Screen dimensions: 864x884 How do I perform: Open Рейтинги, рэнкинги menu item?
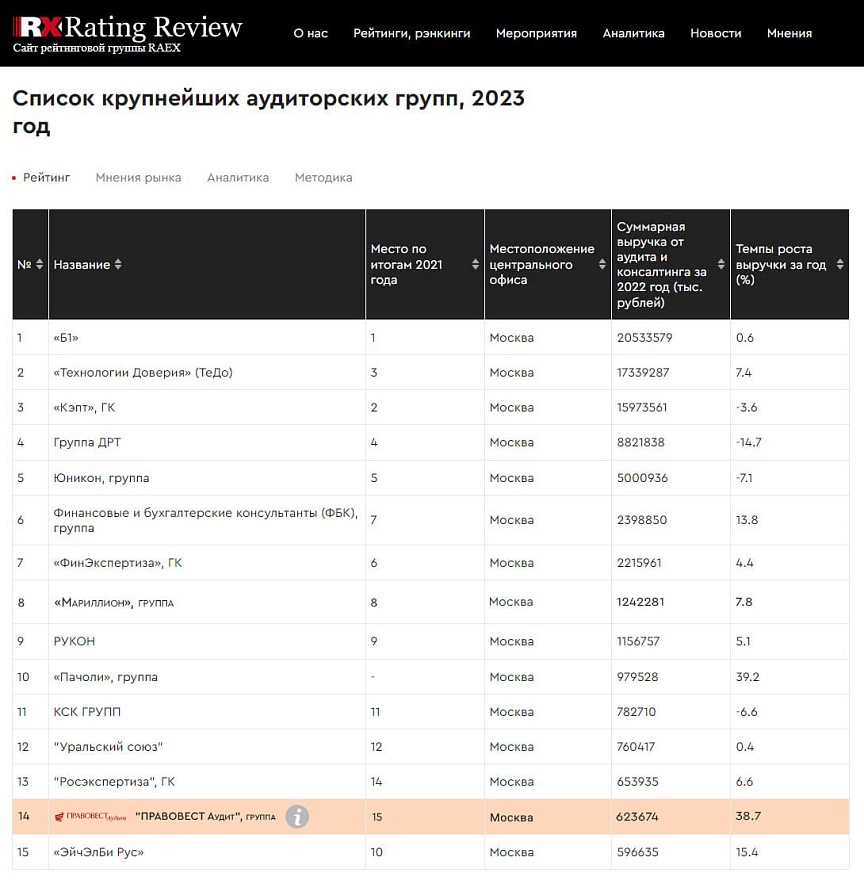(x=411, y=33)
